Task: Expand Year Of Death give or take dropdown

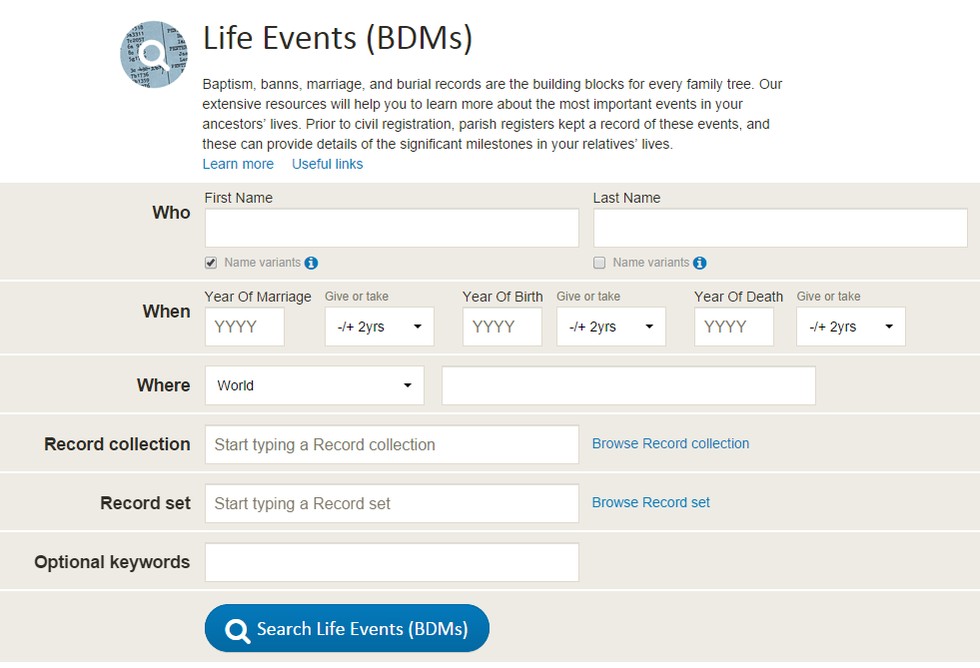Action: (851, 327)
